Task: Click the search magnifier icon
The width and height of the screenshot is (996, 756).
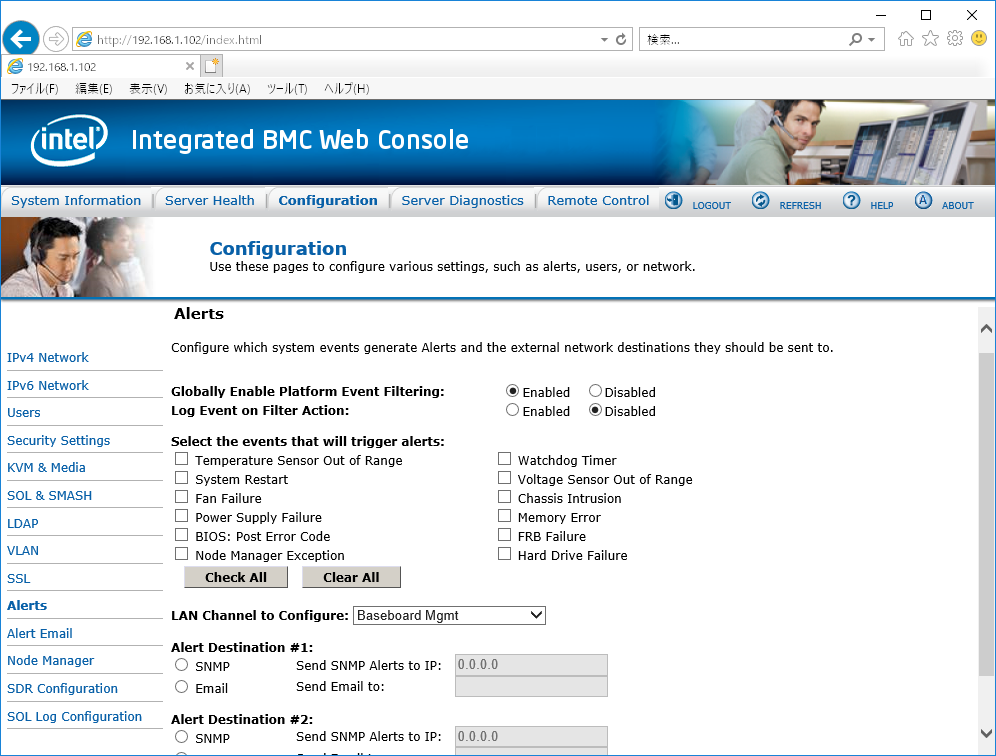Action: (856, 39)
